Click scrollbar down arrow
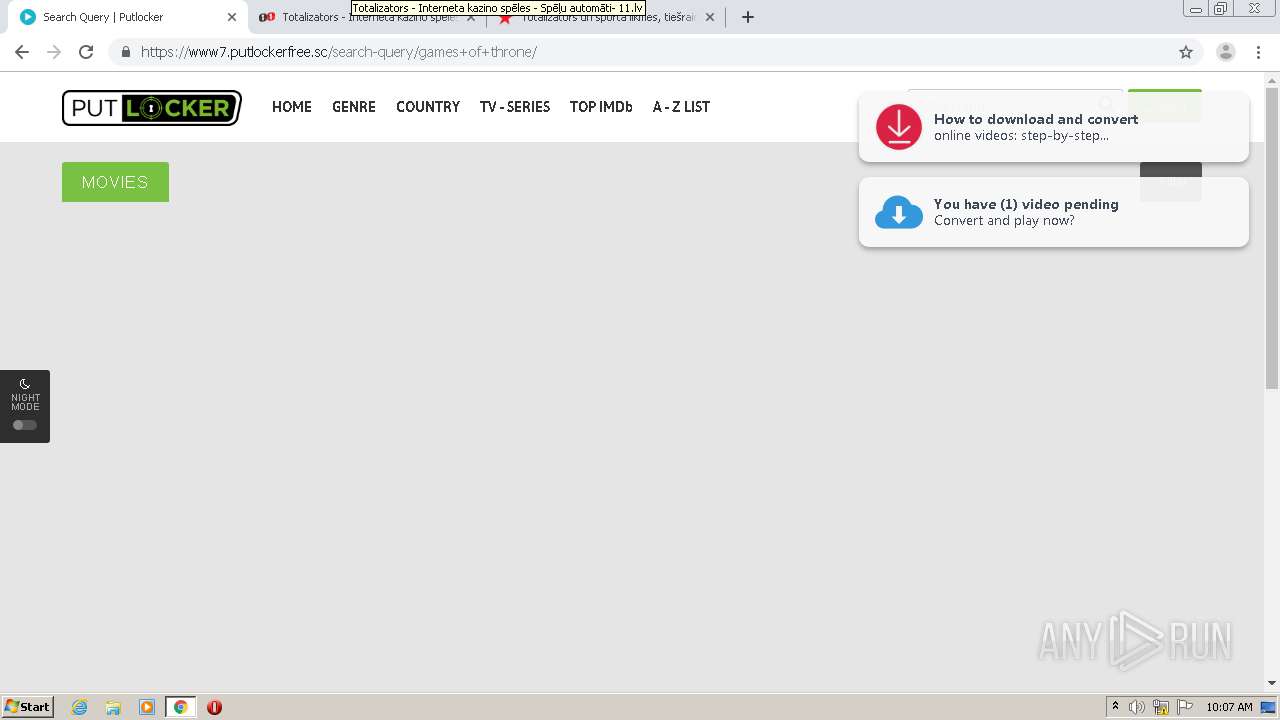 pos(1272,683)
